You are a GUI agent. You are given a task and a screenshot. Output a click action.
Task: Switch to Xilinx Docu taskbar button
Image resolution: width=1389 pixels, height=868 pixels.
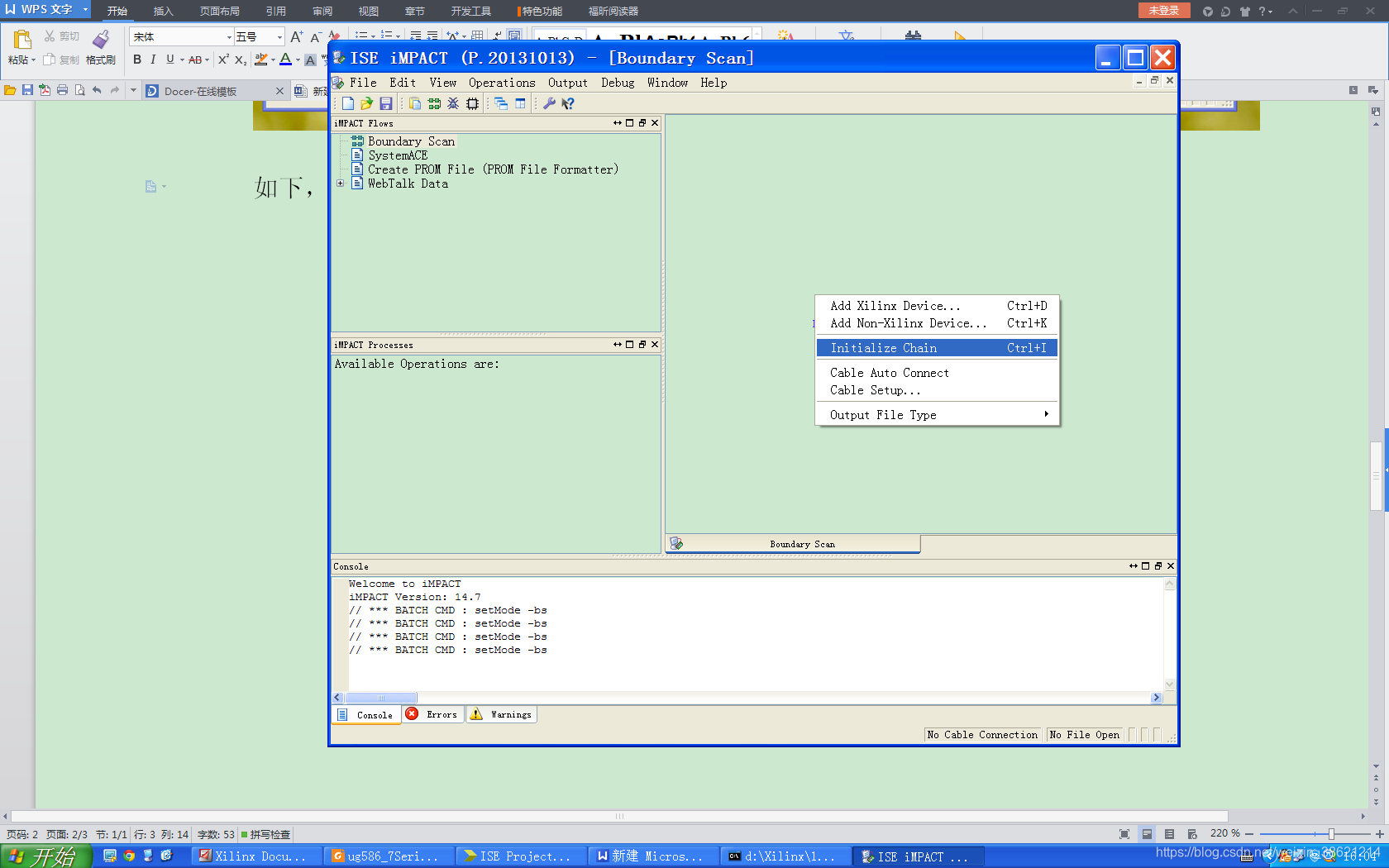pos(255,856)
